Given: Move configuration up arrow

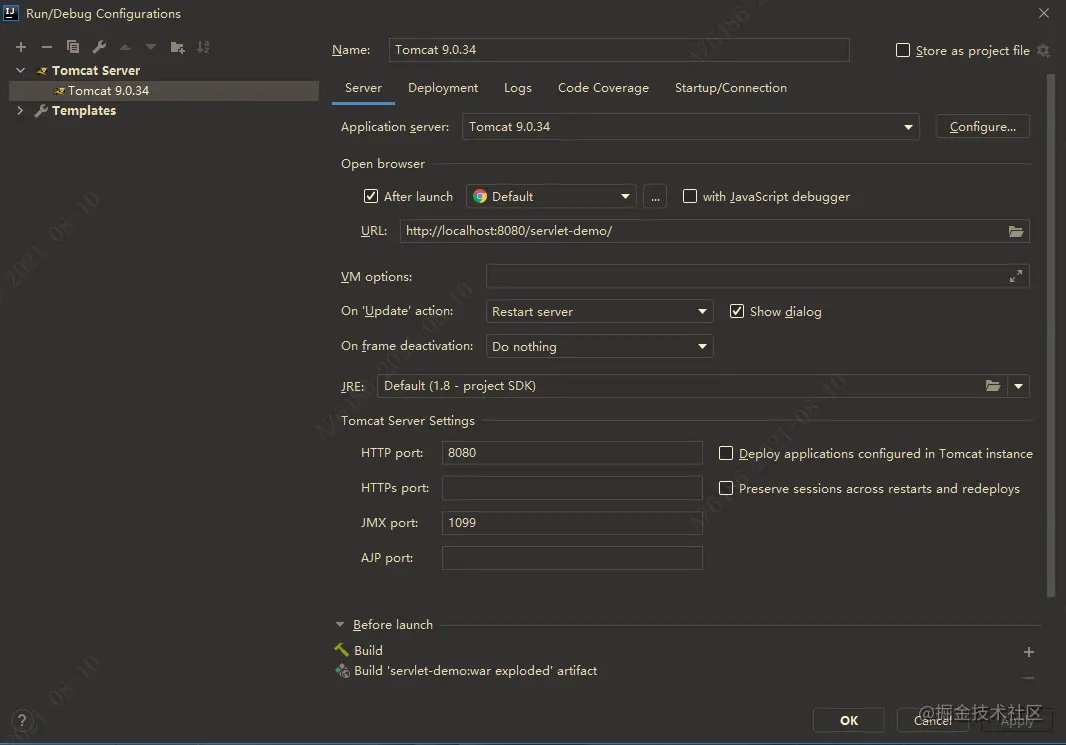Looking at the screenshot, I should 125,47.
